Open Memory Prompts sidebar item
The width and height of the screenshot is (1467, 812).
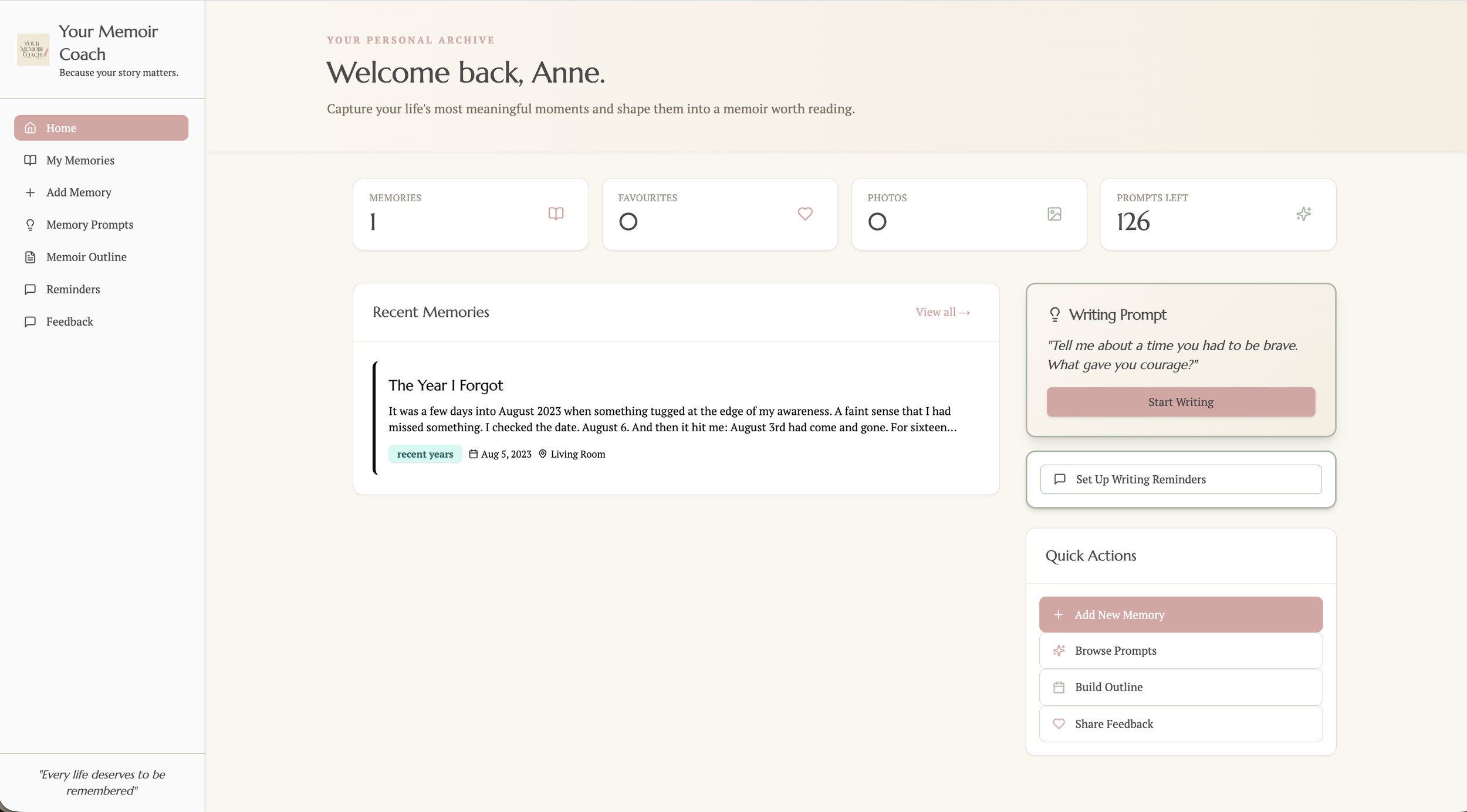click(x=89, y=225)
